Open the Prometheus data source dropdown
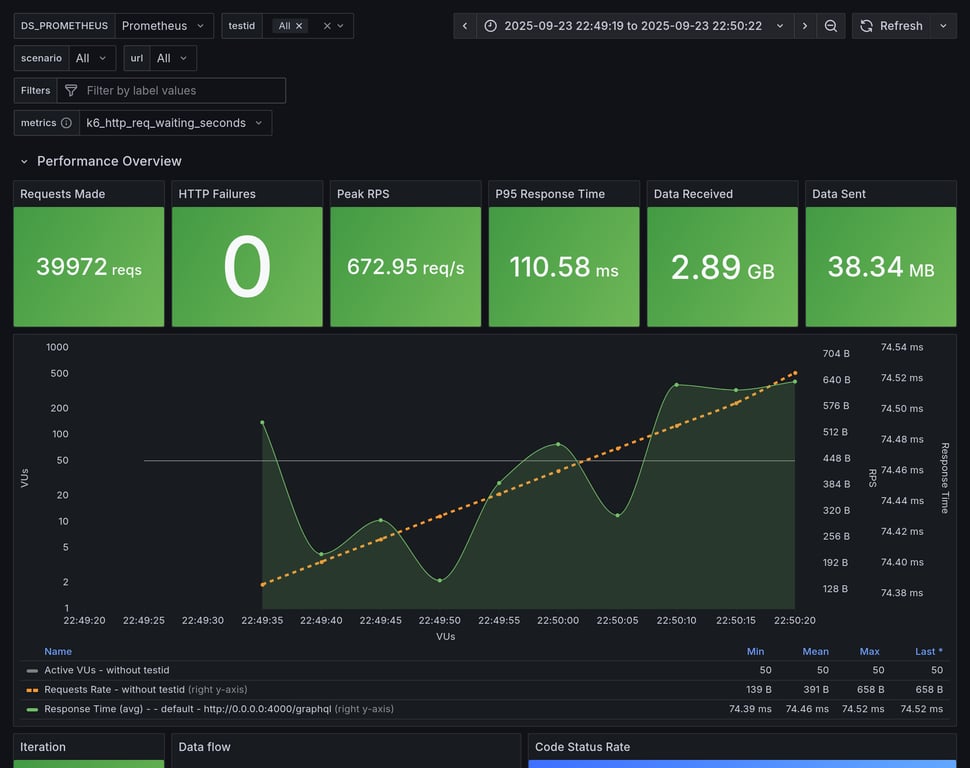The width and height of the screenshot is (970, 768). tap(164, 26)
